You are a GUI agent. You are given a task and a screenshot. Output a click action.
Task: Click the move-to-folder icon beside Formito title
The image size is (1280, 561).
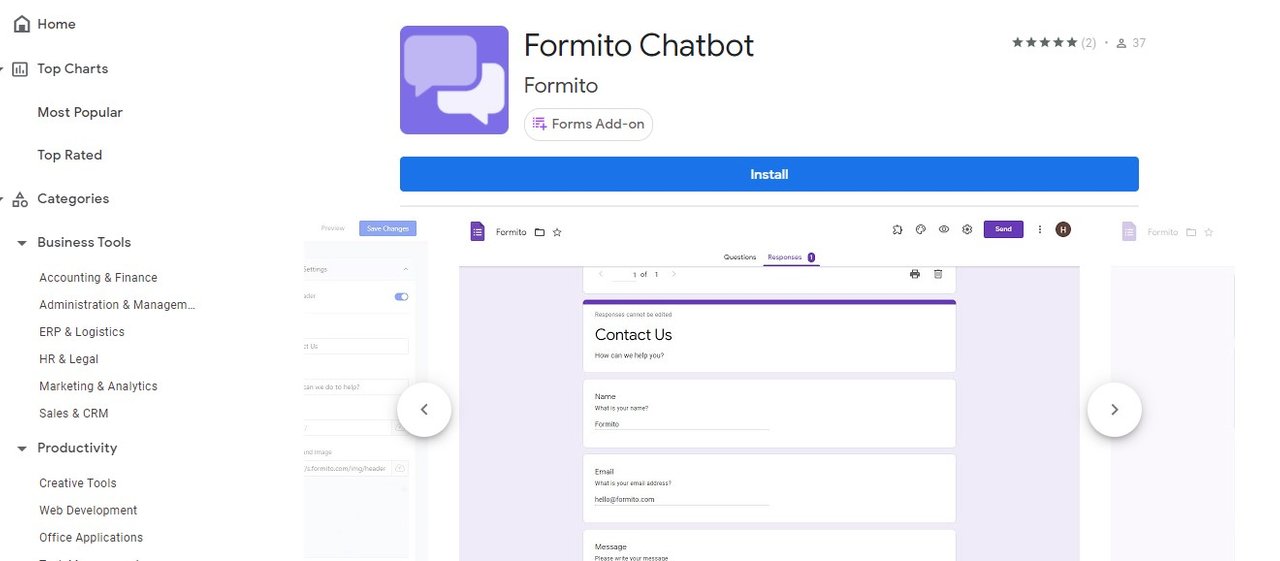539,232
